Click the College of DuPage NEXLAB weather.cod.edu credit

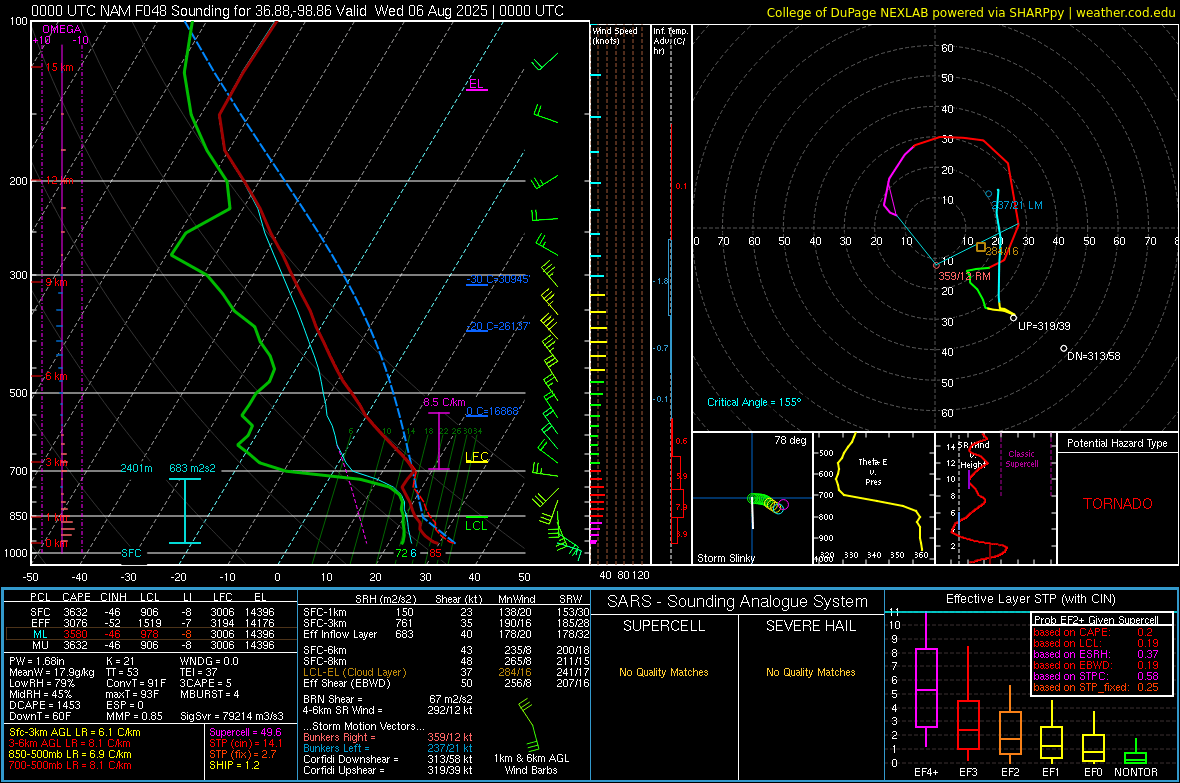[970, 12]
